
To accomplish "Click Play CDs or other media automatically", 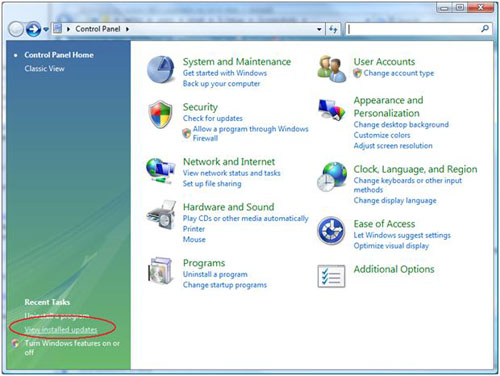I will pyautogui.click(x=245, y=218).
